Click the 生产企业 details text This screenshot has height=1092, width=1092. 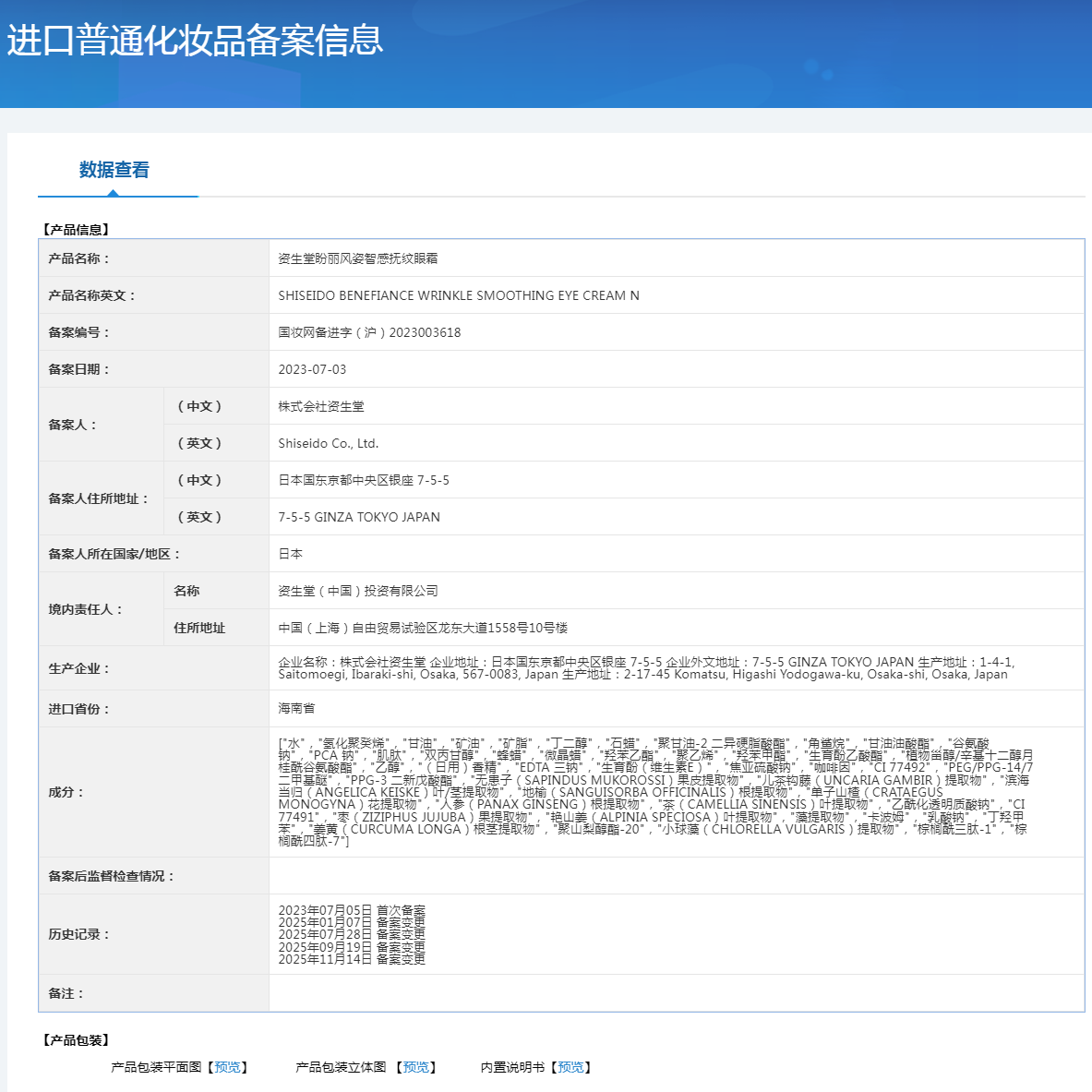646,668
